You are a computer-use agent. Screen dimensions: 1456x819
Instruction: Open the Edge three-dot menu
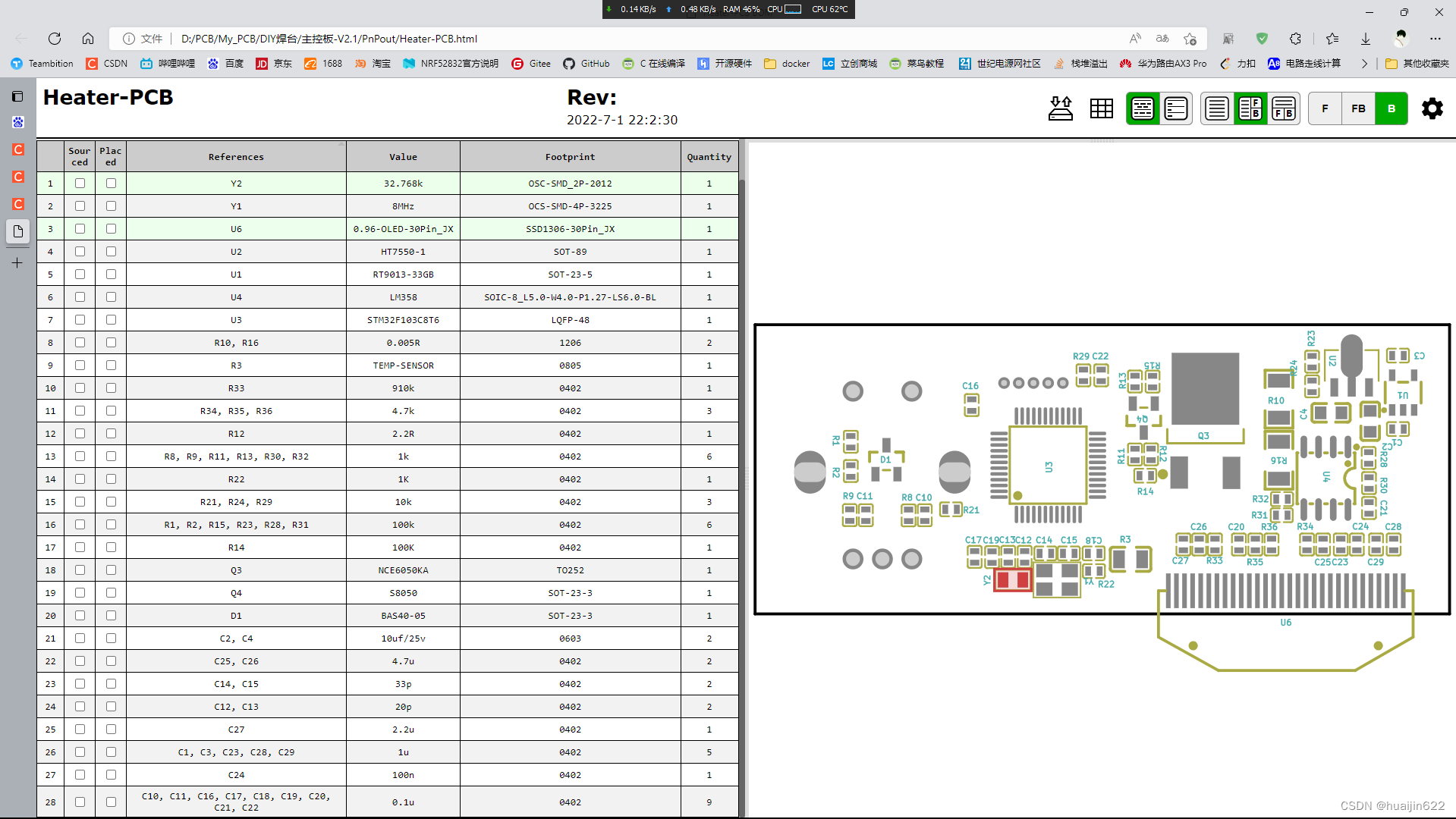pyautogui.click(x=1436, y=39)
